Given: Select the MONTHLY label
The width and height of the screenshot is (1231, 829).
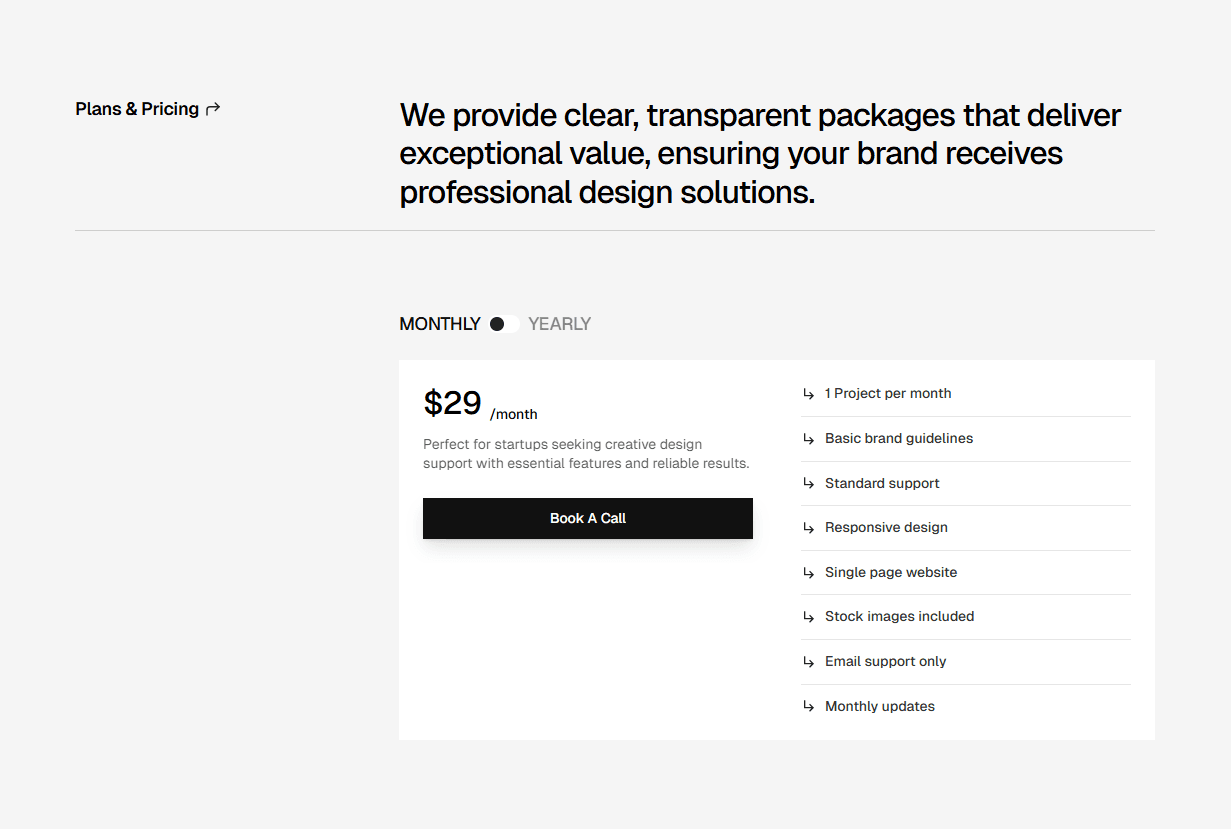Looking at the screenshot, I should 440,323.
